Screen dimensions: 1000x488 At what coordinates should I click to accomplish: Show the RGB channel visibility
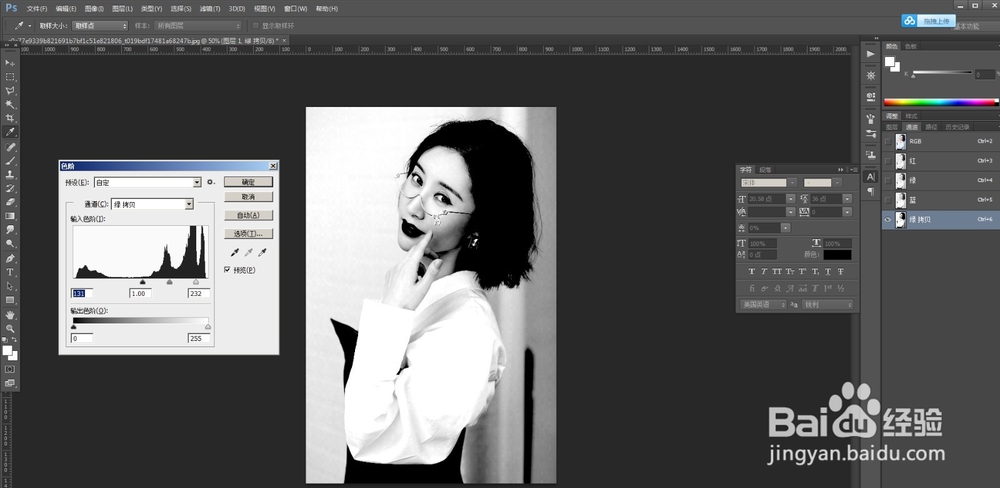click(x=888, y=141)
